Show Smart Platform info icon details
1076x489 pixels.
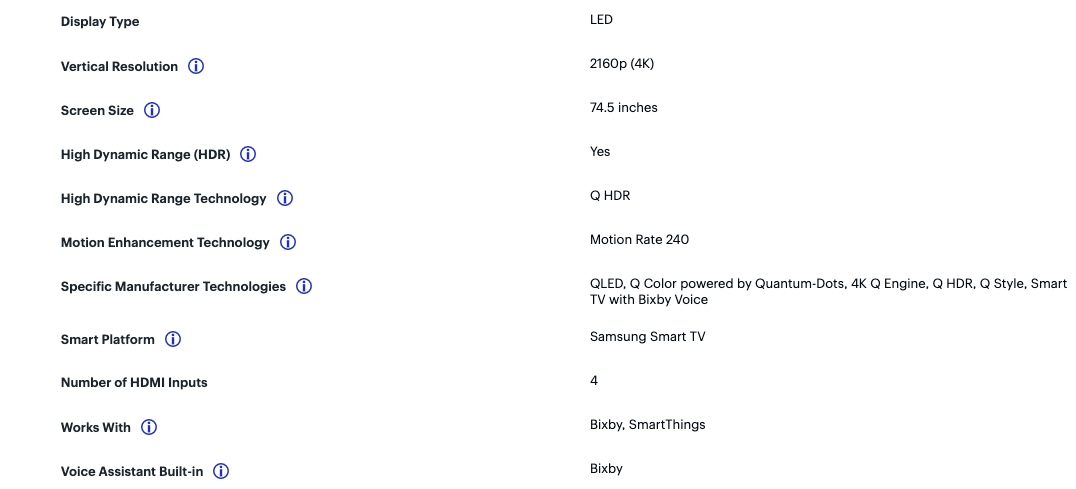[x=173, y=339]
